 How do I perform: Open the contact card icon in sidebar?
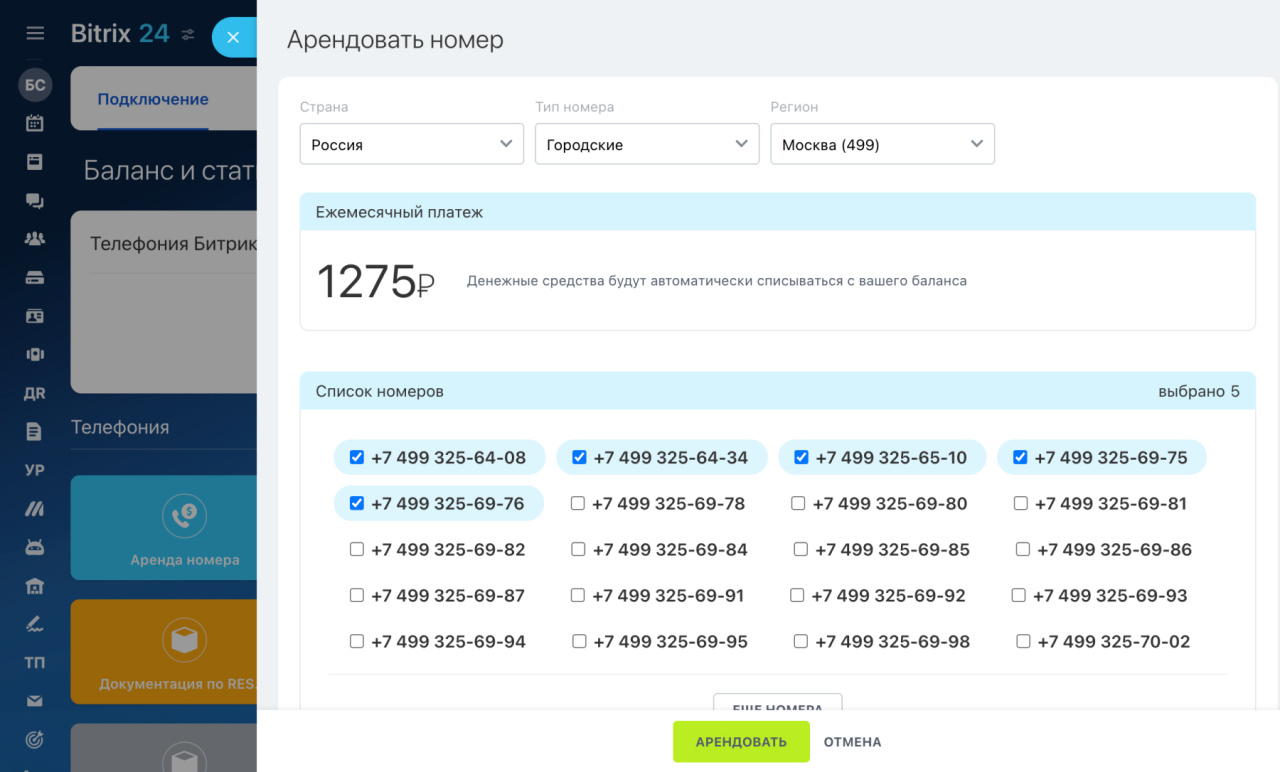tap(35, 316)
